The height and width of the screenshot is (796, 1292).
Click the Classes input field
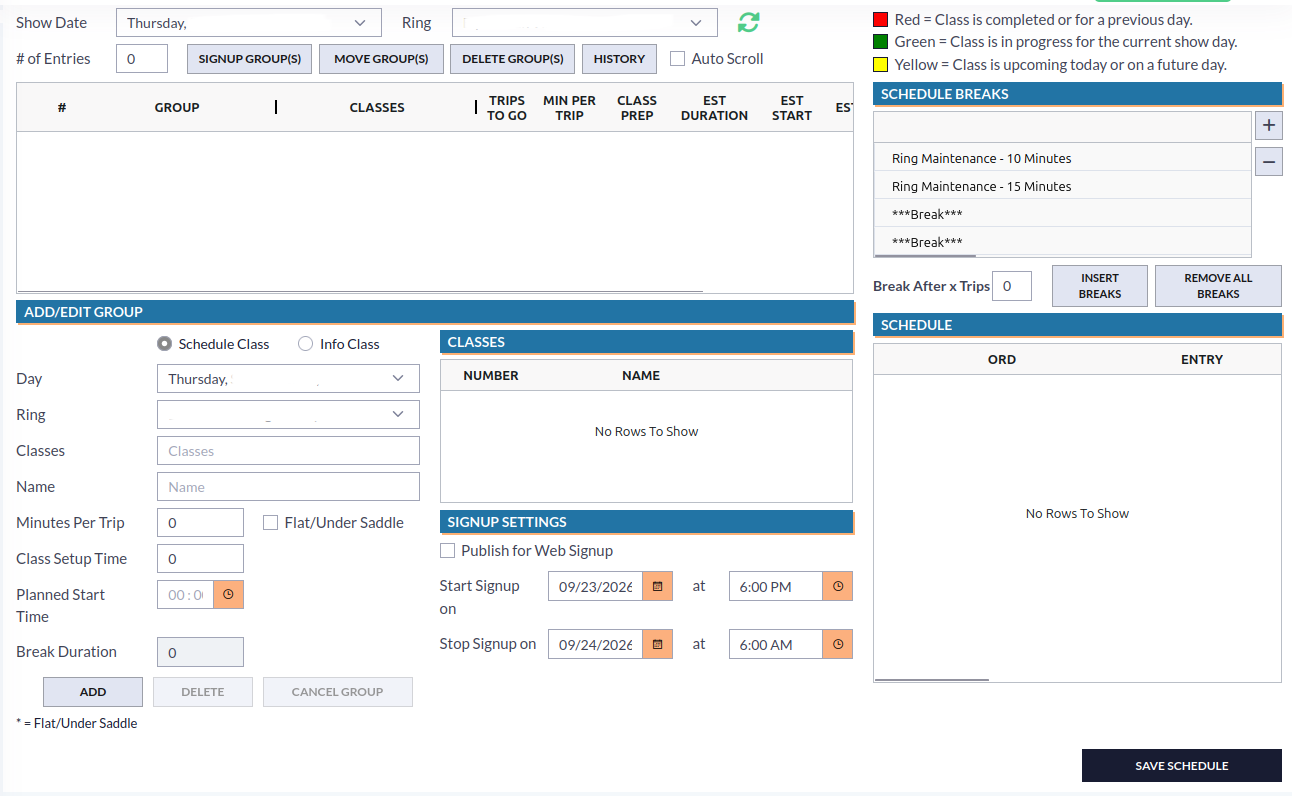pos(288,451)
